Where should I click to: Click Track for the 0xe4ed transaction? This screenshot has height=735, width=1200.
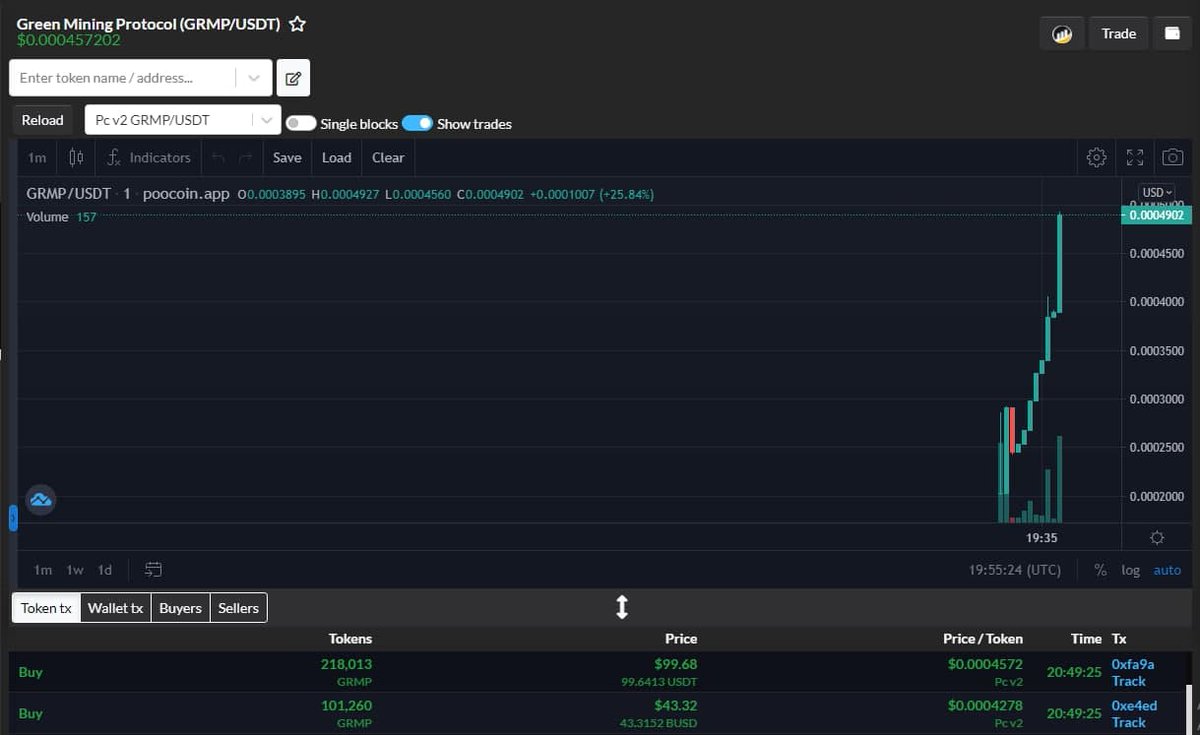(1129, 722)
